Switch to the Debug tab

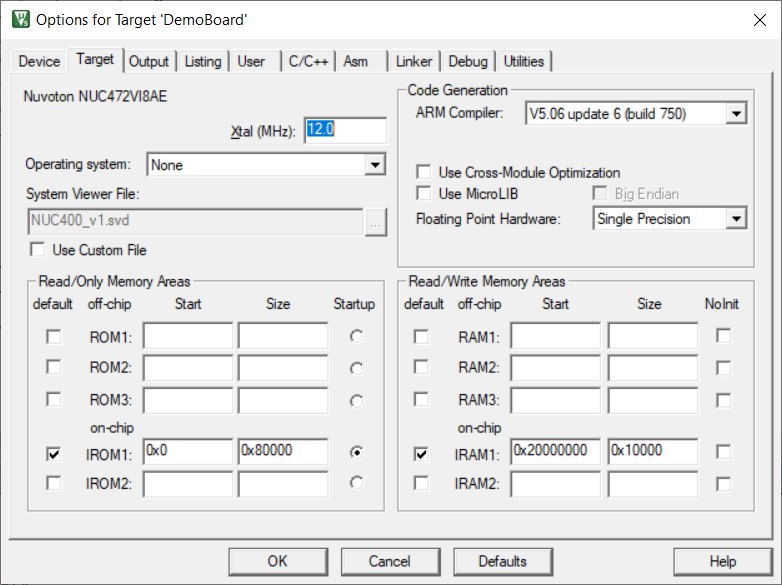468,61
